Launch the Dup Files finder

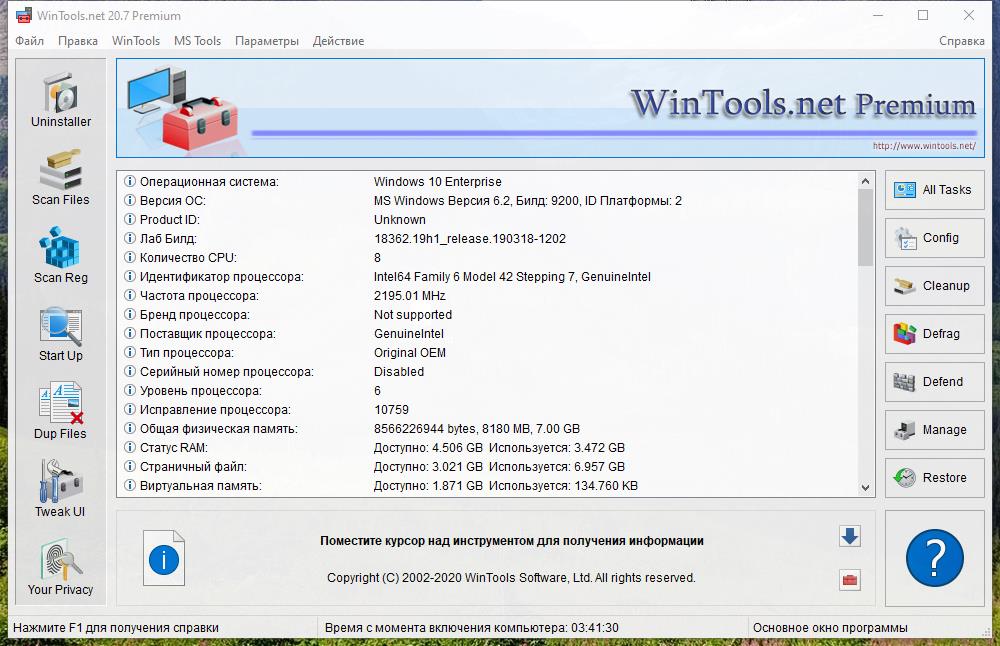[61, 412]
